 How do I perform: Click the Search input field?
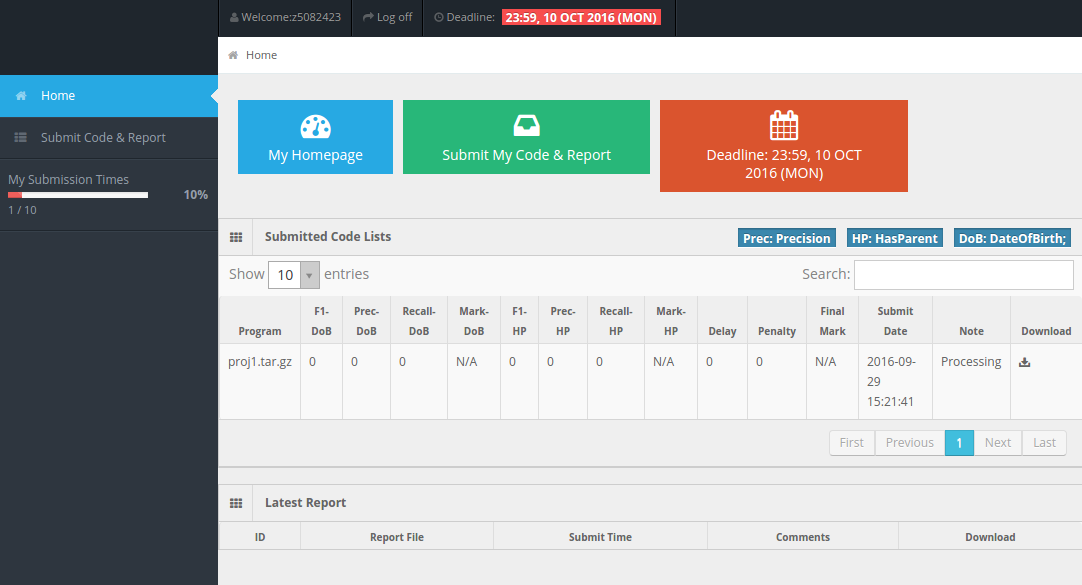(x=963, y=274)
